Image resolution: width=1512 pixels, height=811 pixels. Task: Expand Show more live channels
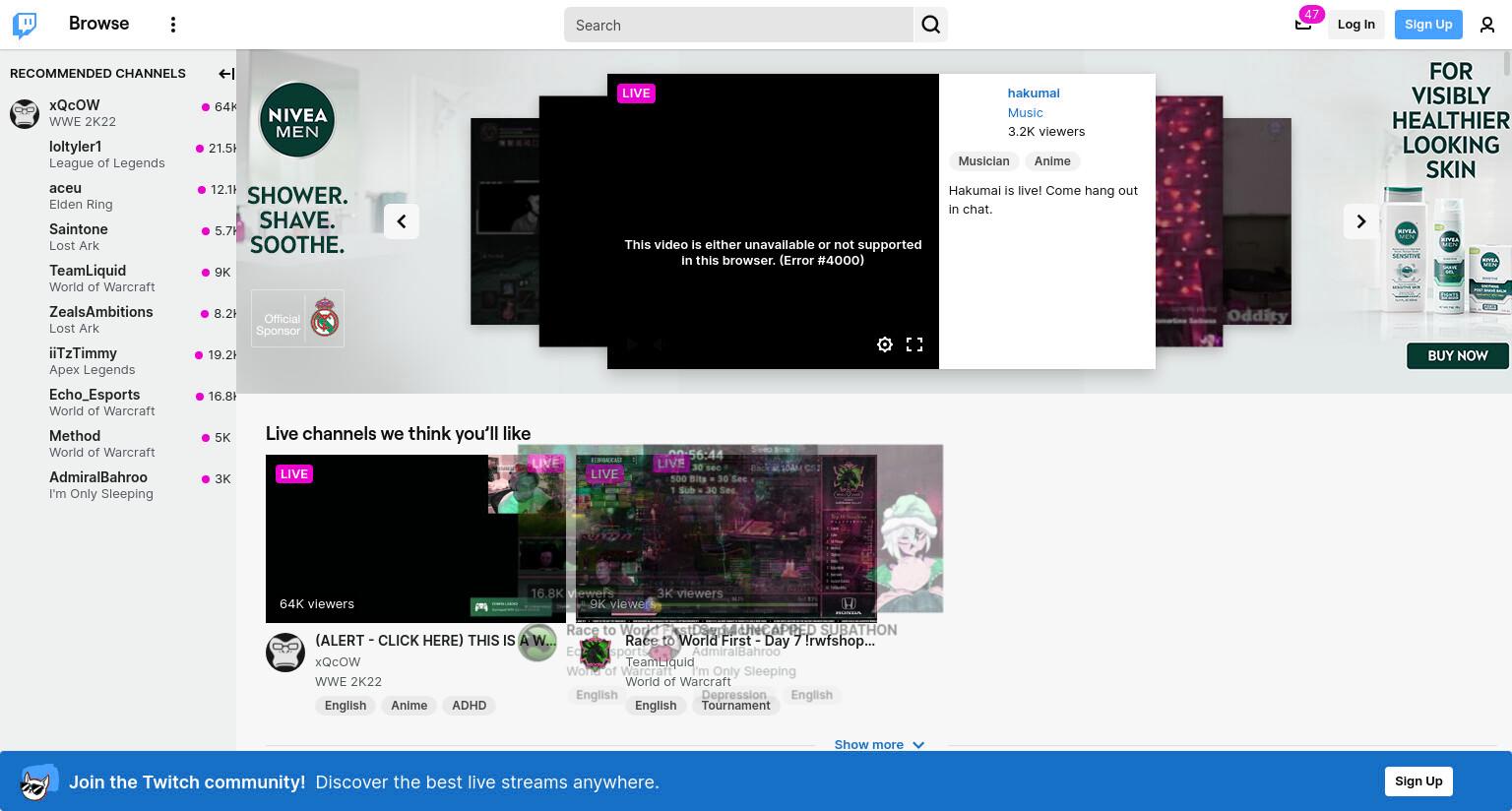[x=879, y=745]
